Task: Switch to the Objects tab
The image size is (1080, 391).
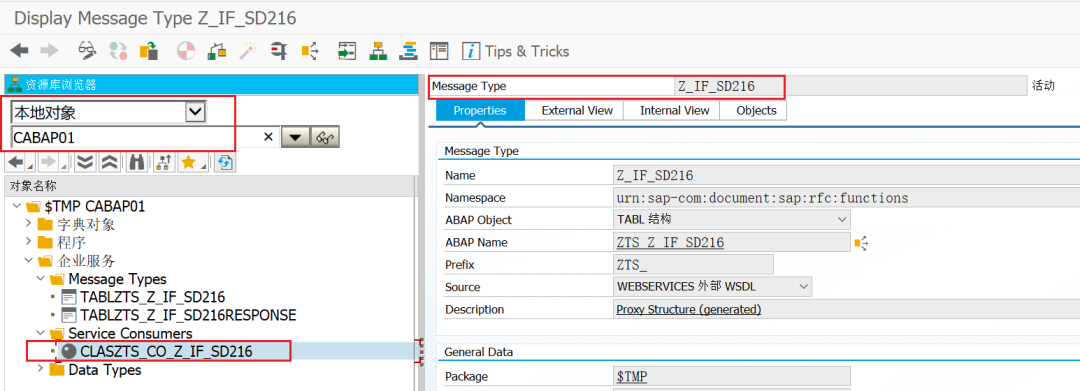Action: [756, 110]
